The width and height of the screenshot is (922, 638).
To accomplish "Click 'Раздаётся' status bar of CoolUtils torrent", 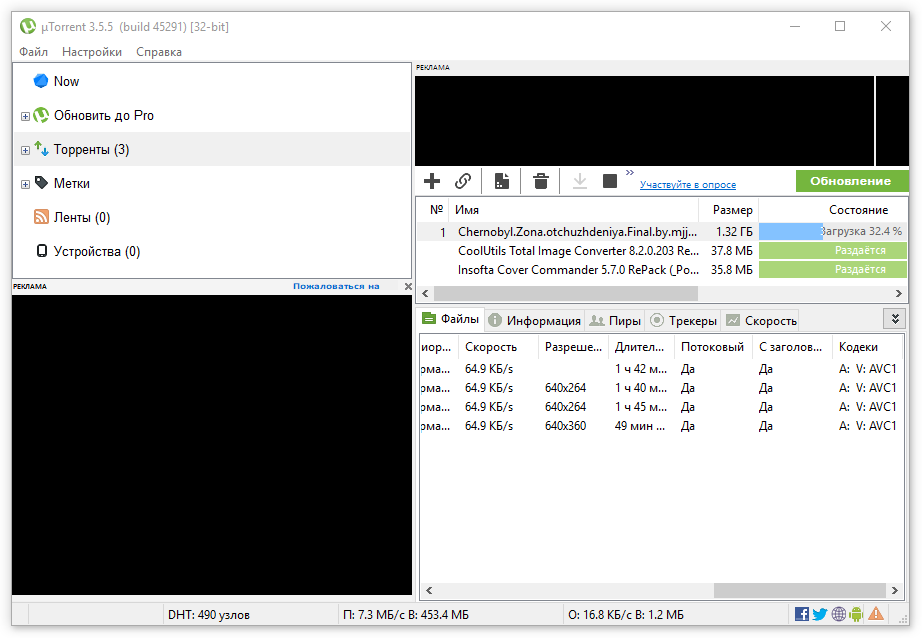I will point(833,250).
